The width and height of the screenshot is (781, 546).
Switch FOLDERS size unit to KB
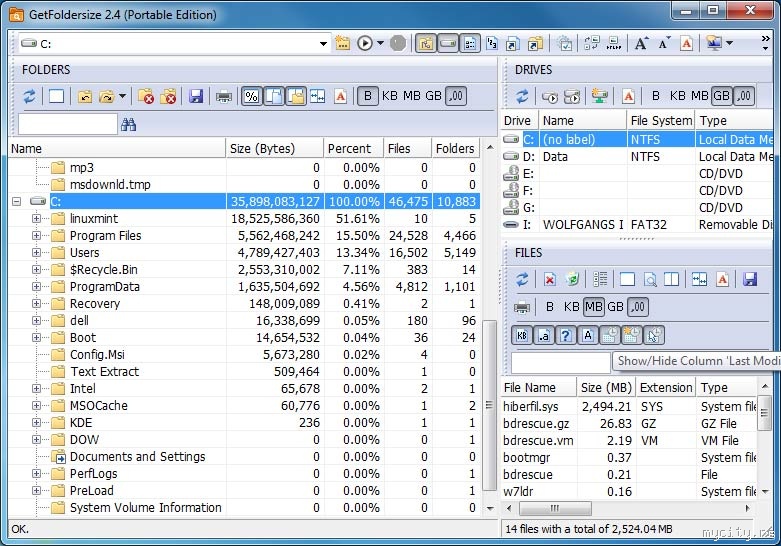click(390, 96)
